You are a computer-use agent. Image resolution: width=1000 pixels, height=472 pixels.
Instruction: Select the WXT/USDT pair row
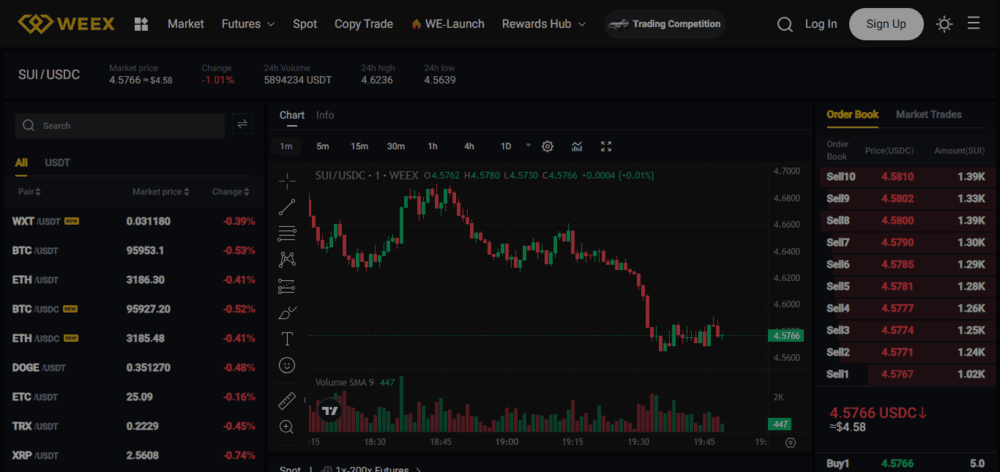pos(133,221)
